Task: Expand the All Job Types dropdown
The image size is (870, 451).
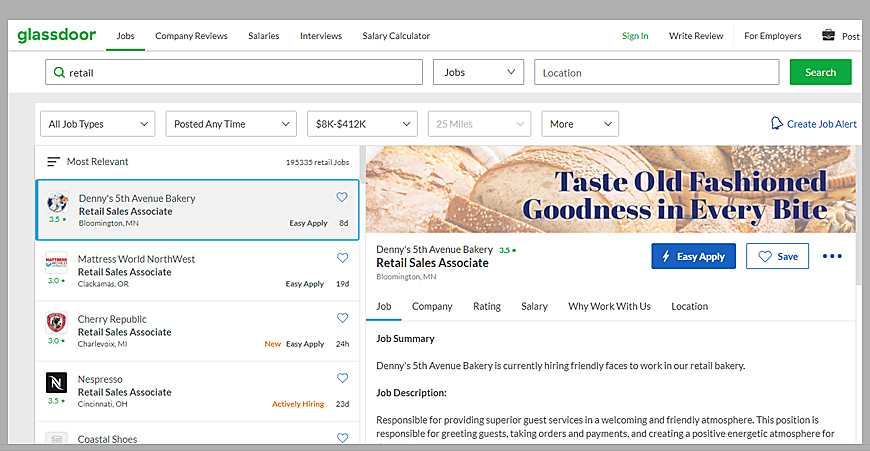Action: pos(97,124)
